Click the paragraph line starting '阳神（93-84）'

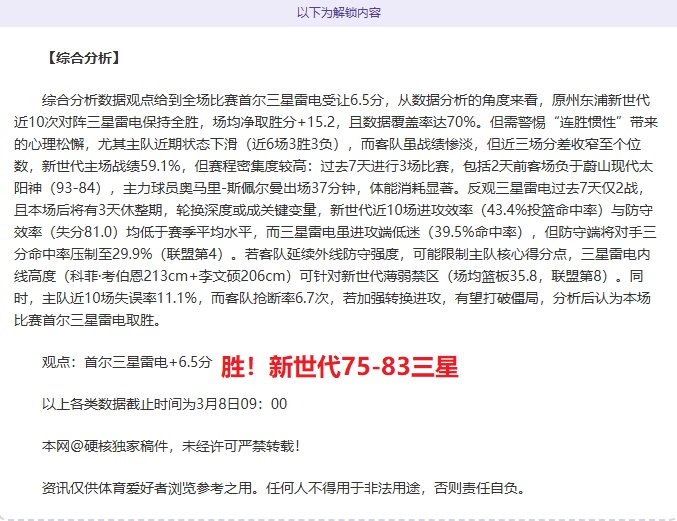[x=330, y=188]
